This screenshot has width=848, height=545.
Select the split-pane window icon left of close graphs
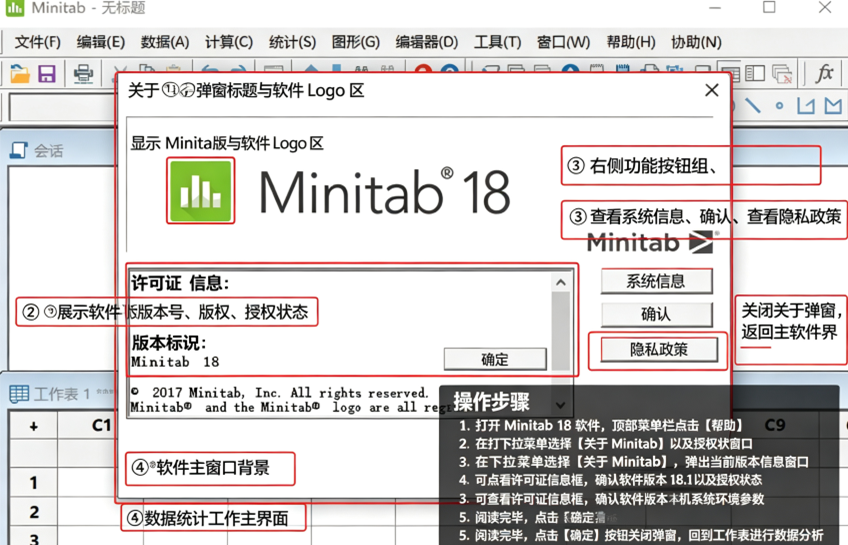pos(755,73)
